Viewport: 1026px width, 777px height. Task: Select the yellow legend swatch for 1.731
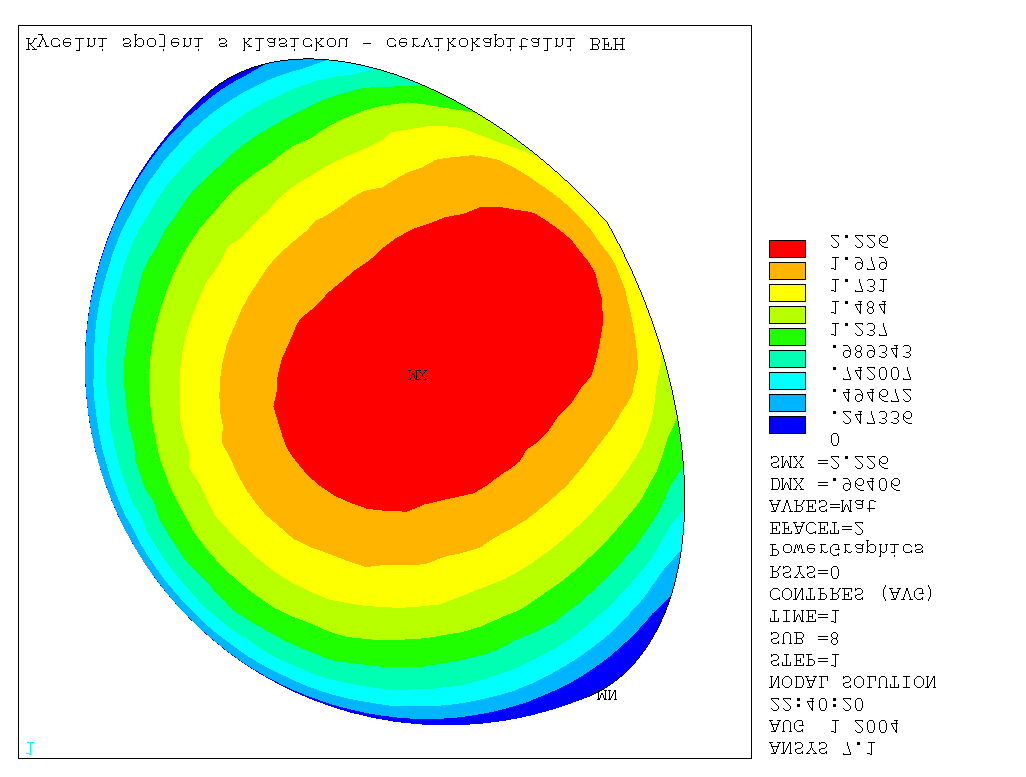(x=787, y=293)
